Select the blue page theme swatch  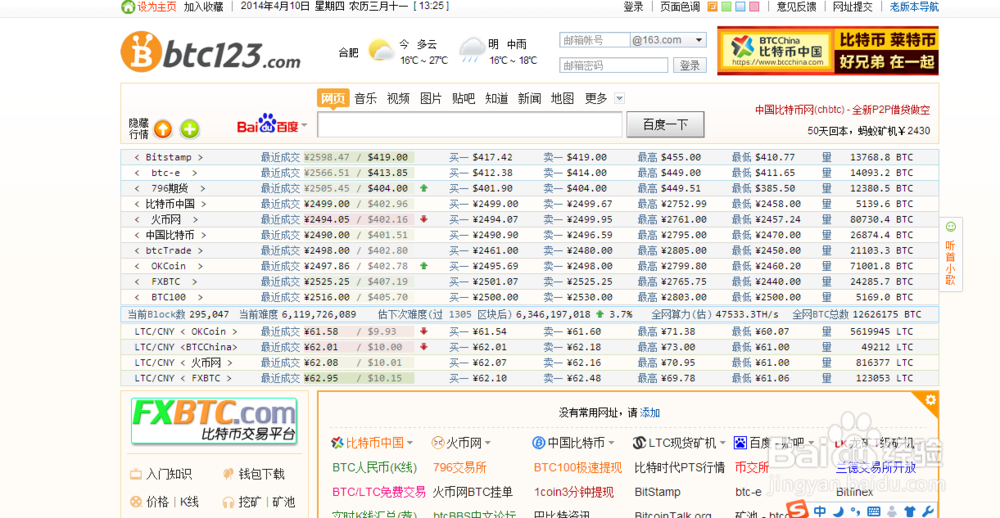740,7
